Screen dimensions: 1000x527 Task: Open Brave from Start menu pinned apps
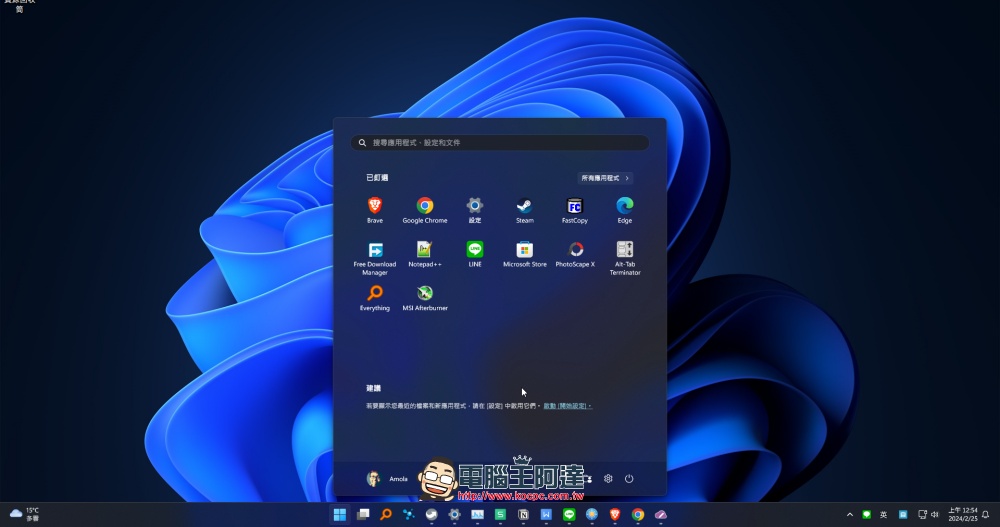pos(374,210)
